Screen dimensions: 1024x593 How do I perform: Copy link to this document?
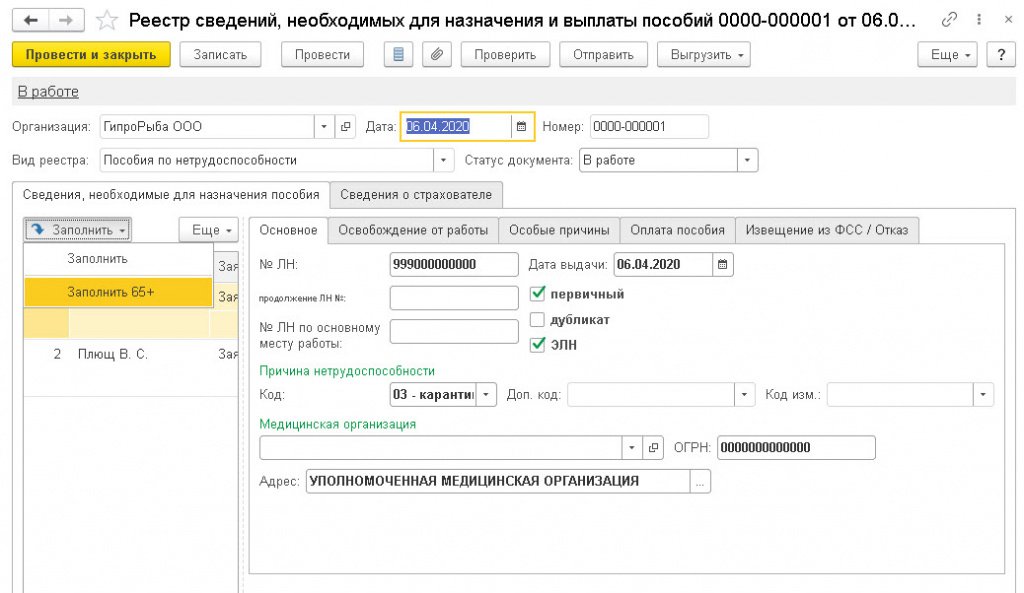(x=949, y=20)
